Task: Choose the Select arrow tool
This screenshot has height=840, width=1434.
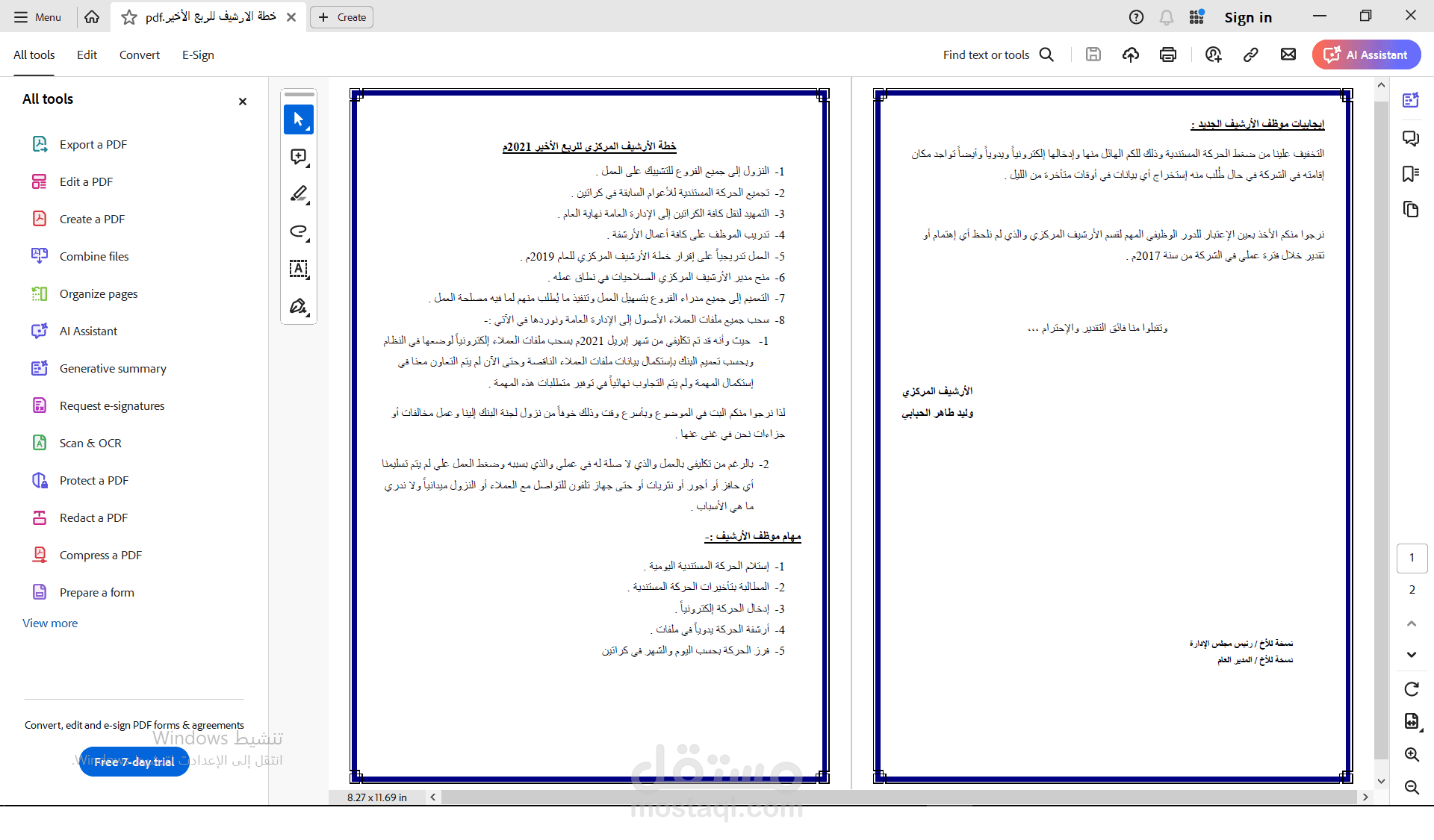Action: point(299,119)
